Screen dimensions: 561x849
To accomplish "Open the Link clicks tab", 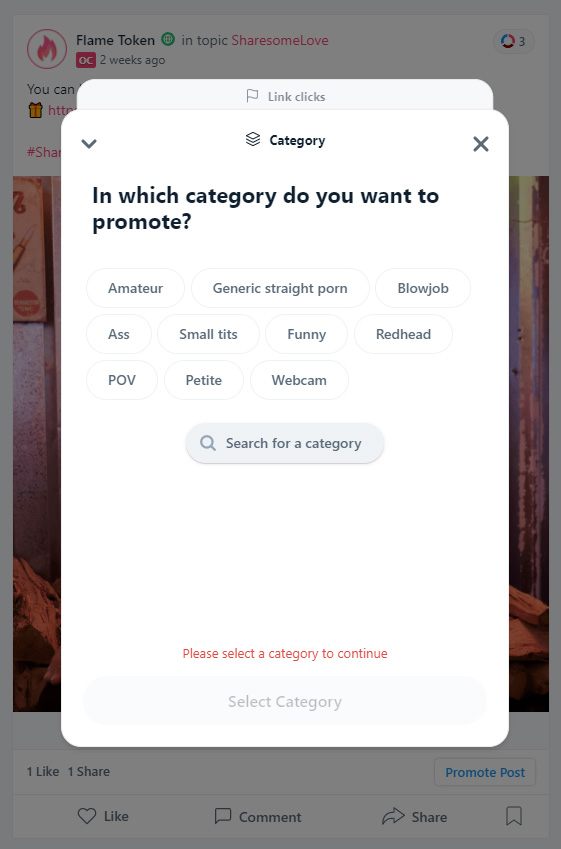I will [285, 97].
